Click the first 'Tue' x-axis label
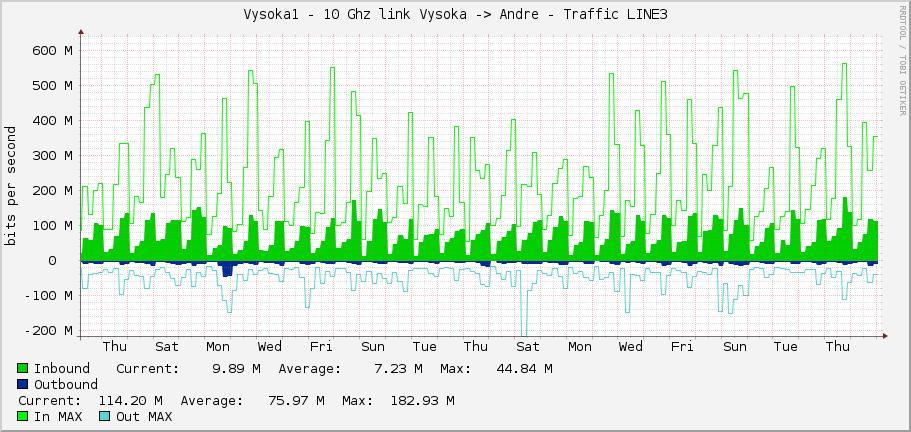This screenshot has height=432, width=911. tap(424, 347)
